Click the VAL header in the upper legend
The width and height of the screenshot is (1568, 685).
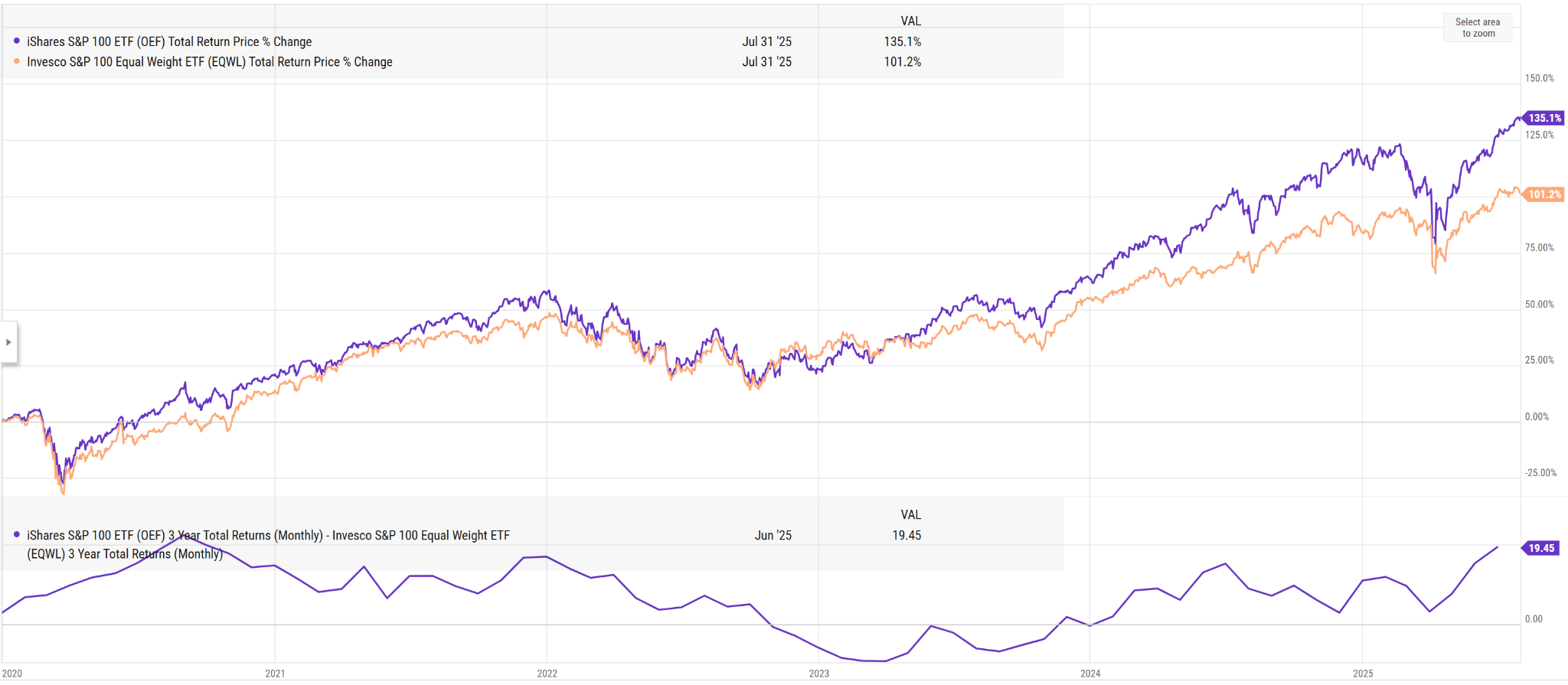click(911, 21)
